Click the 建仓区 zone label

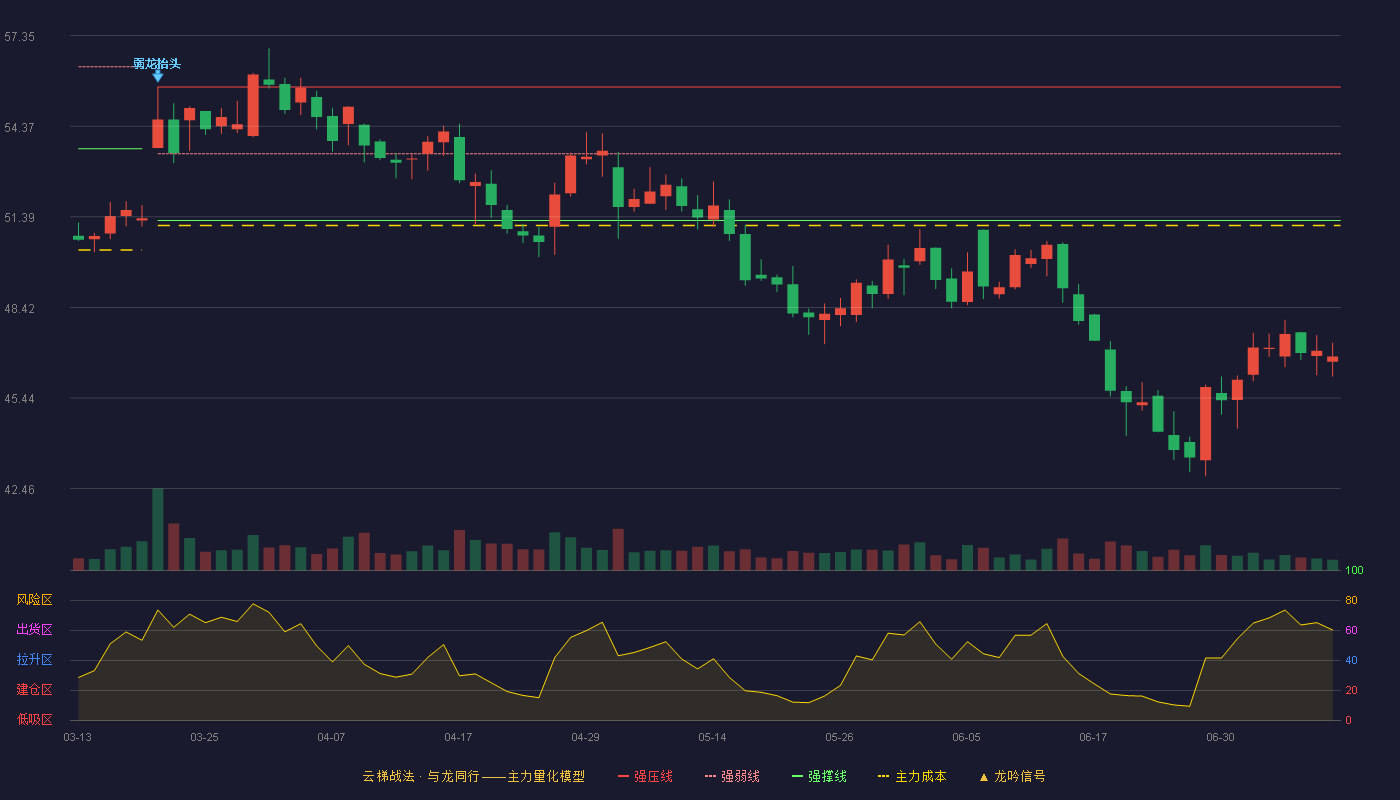(x=34, y=690)
